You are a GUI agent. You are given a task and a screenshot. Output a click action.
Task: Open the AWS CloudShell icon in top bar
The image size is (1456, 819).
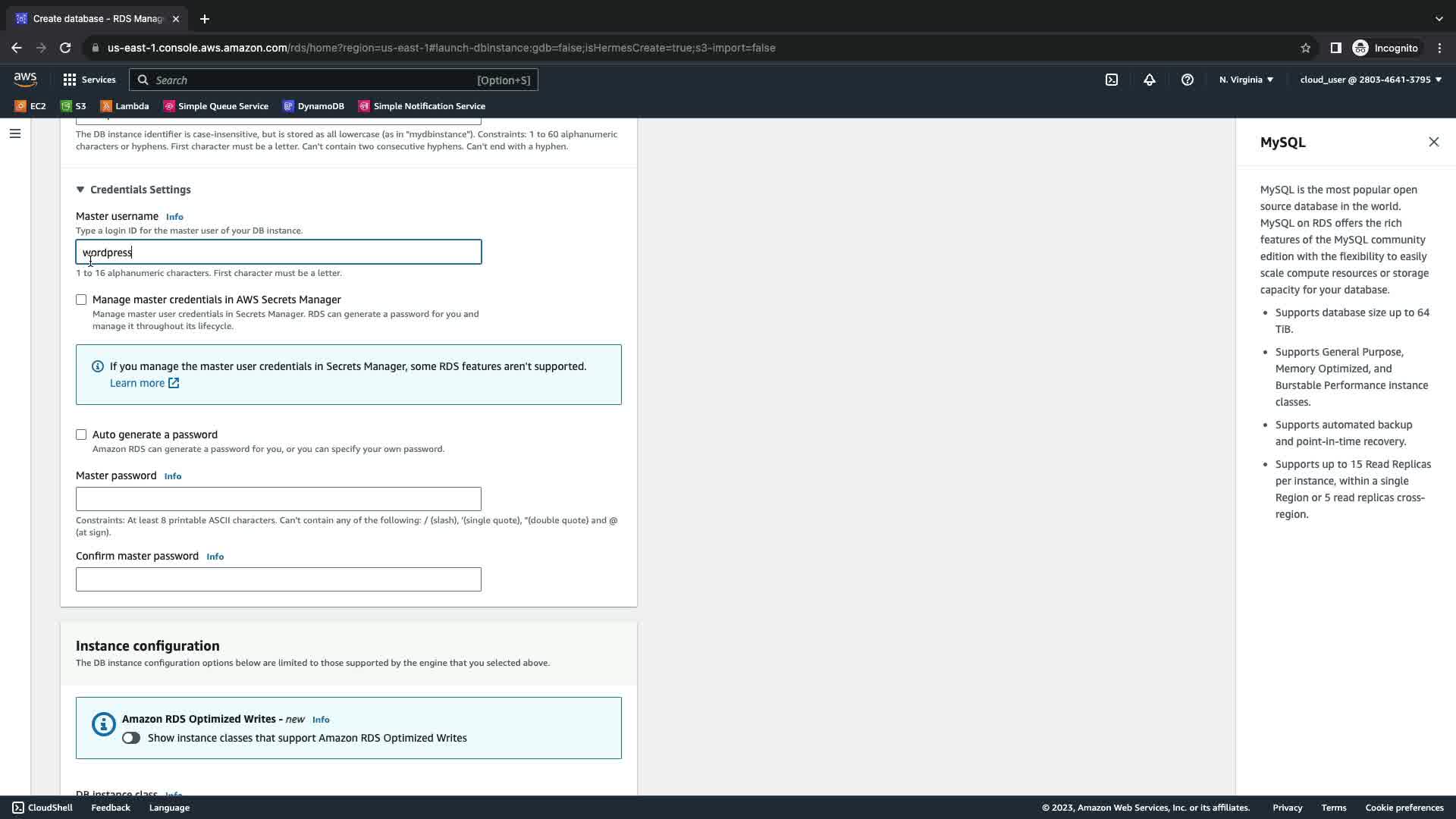1111,80
